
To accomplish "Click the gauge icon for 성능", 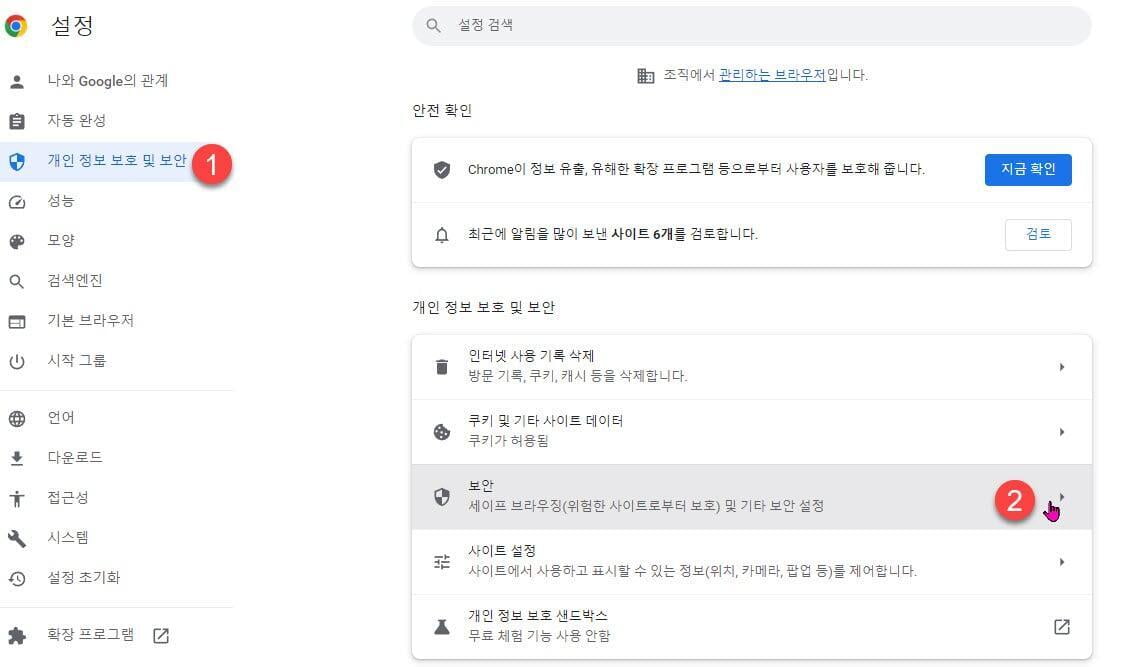I will point(17,201).
